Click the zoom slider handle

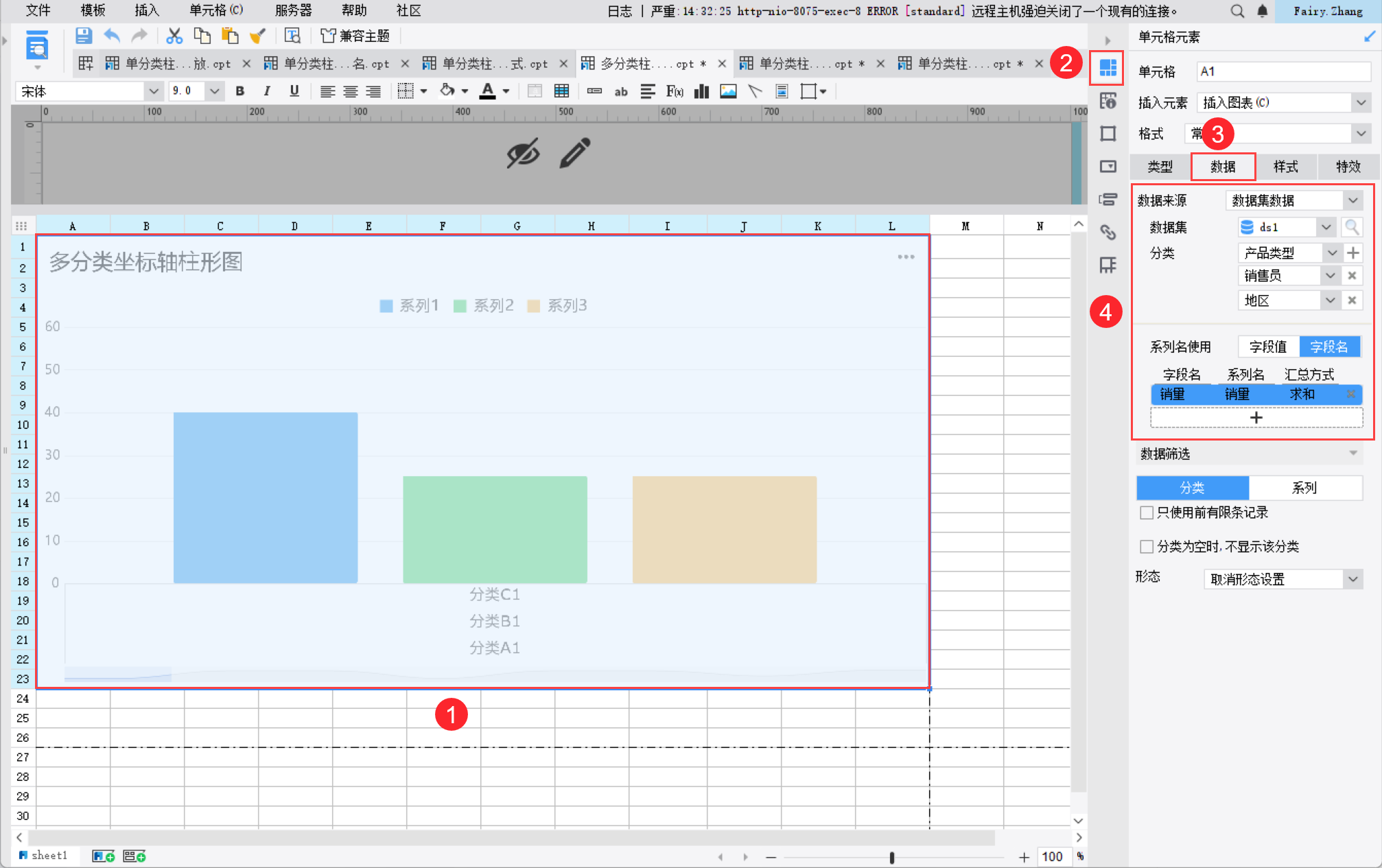point(891,857)
